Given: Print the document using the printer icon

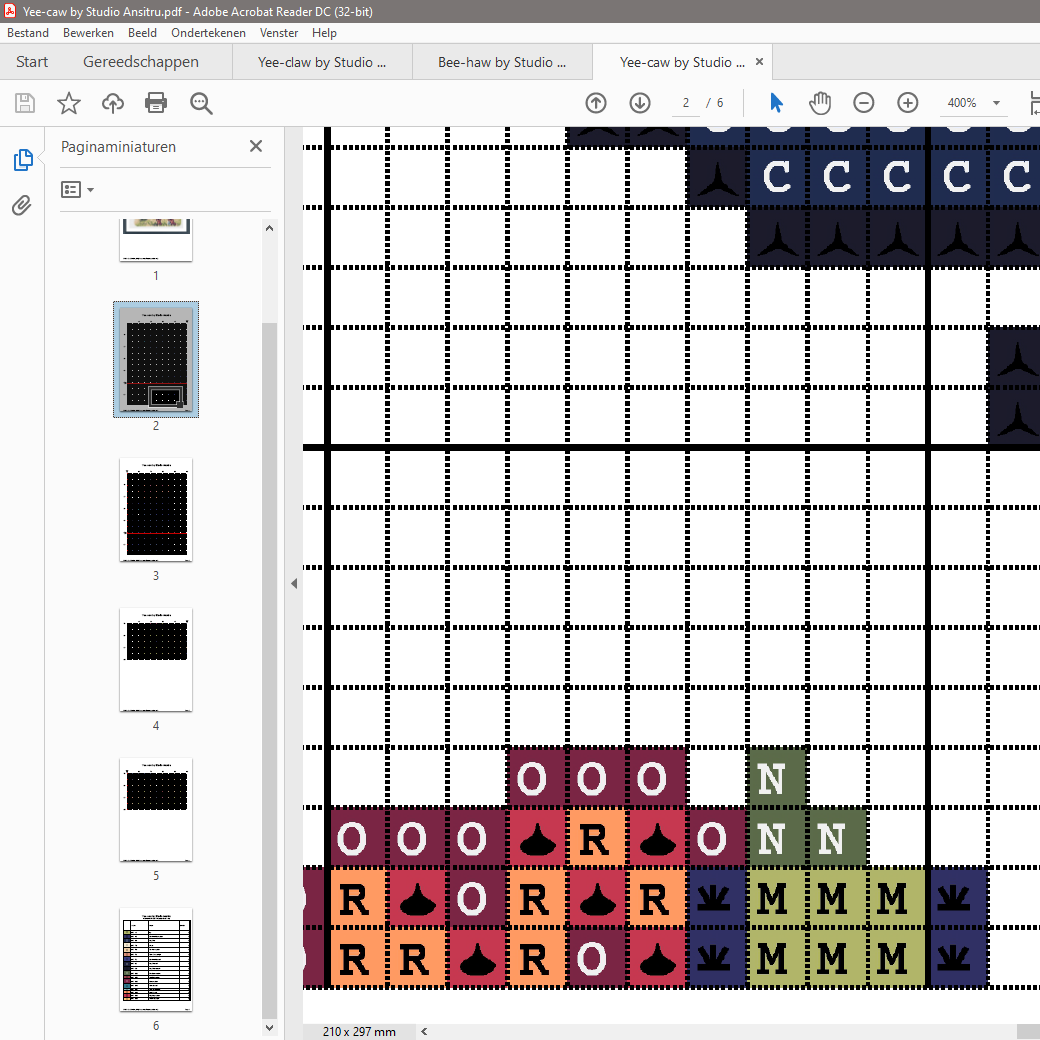Looking at the screenshot, I should [156, 103].
